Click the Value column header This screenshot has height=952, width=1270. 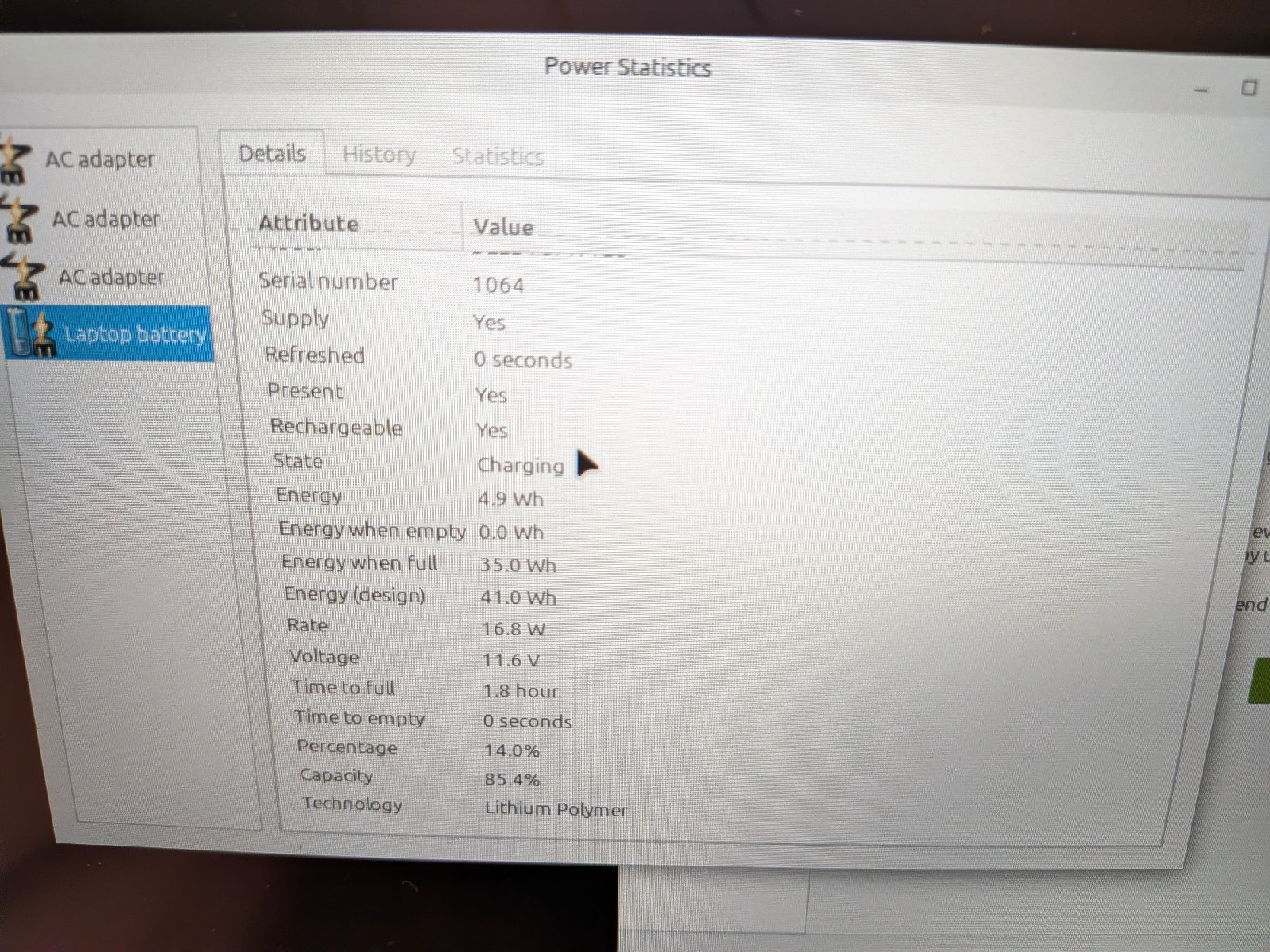coord(503,227)
